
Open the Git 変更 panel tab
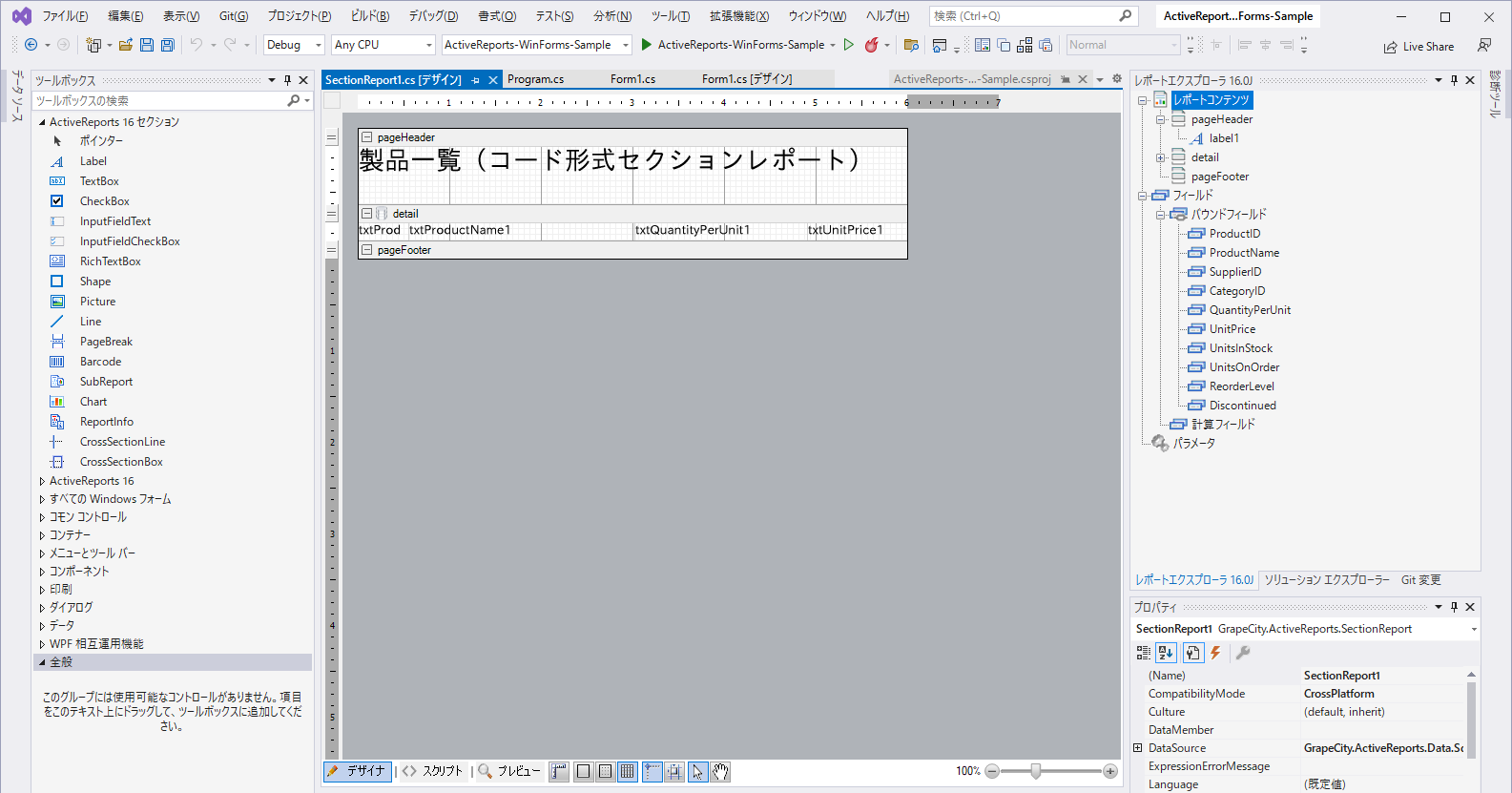tap(1420, 580)
